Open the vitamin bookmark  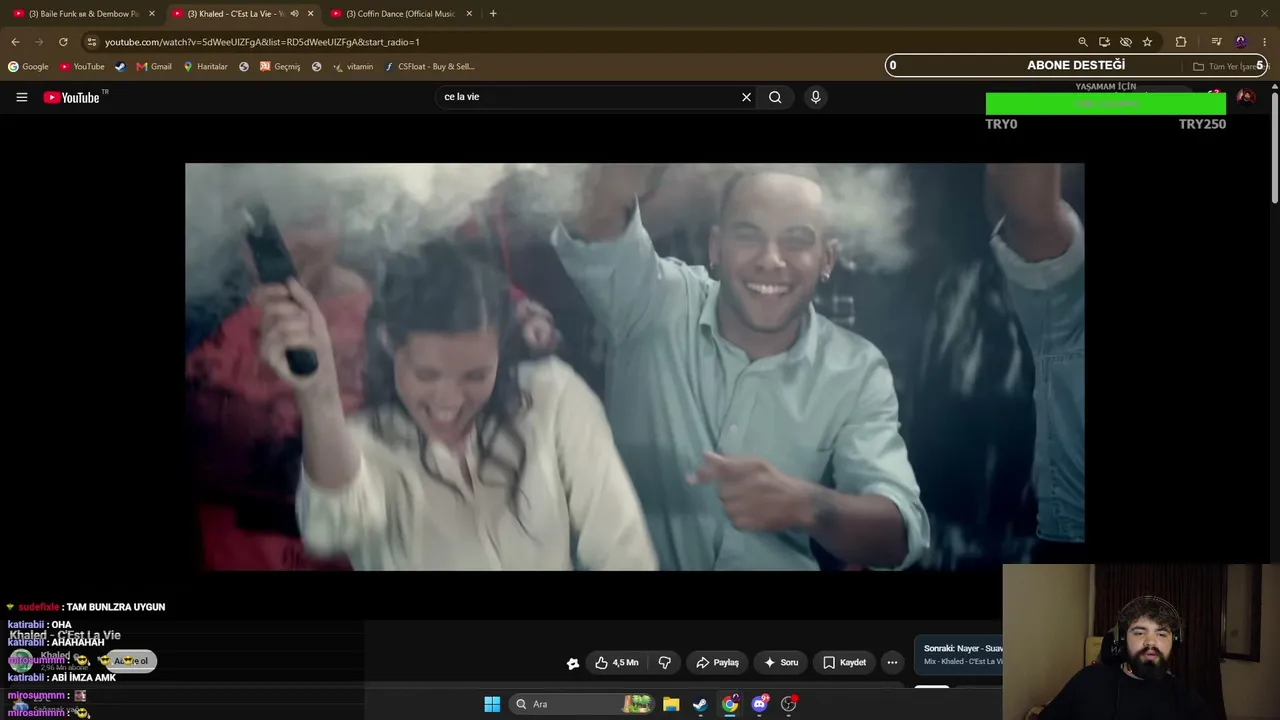point(352,67)
